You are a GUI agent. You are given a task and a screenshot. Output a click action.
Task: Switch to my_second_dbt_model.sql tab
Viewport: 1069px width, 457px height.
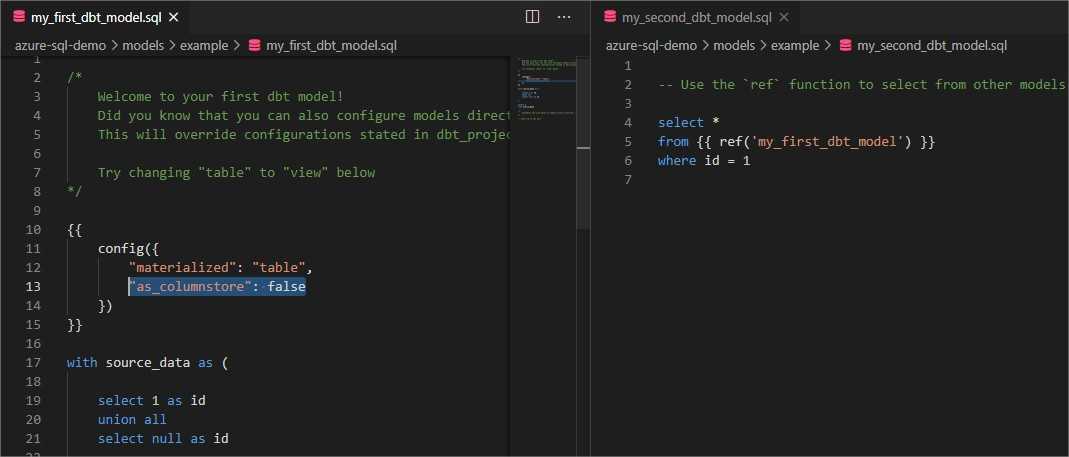tap(697, 18)
